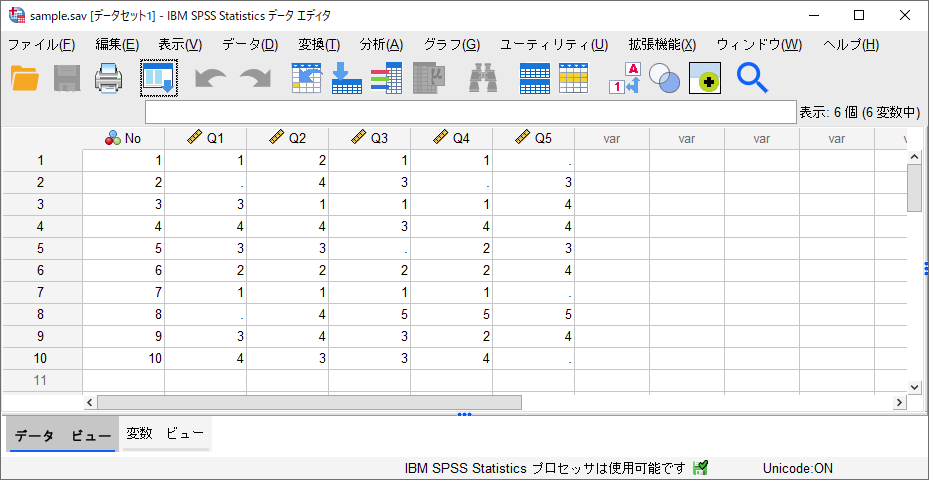Open the グラフ(G) menu
929x480 pixels.
[452, 44]
